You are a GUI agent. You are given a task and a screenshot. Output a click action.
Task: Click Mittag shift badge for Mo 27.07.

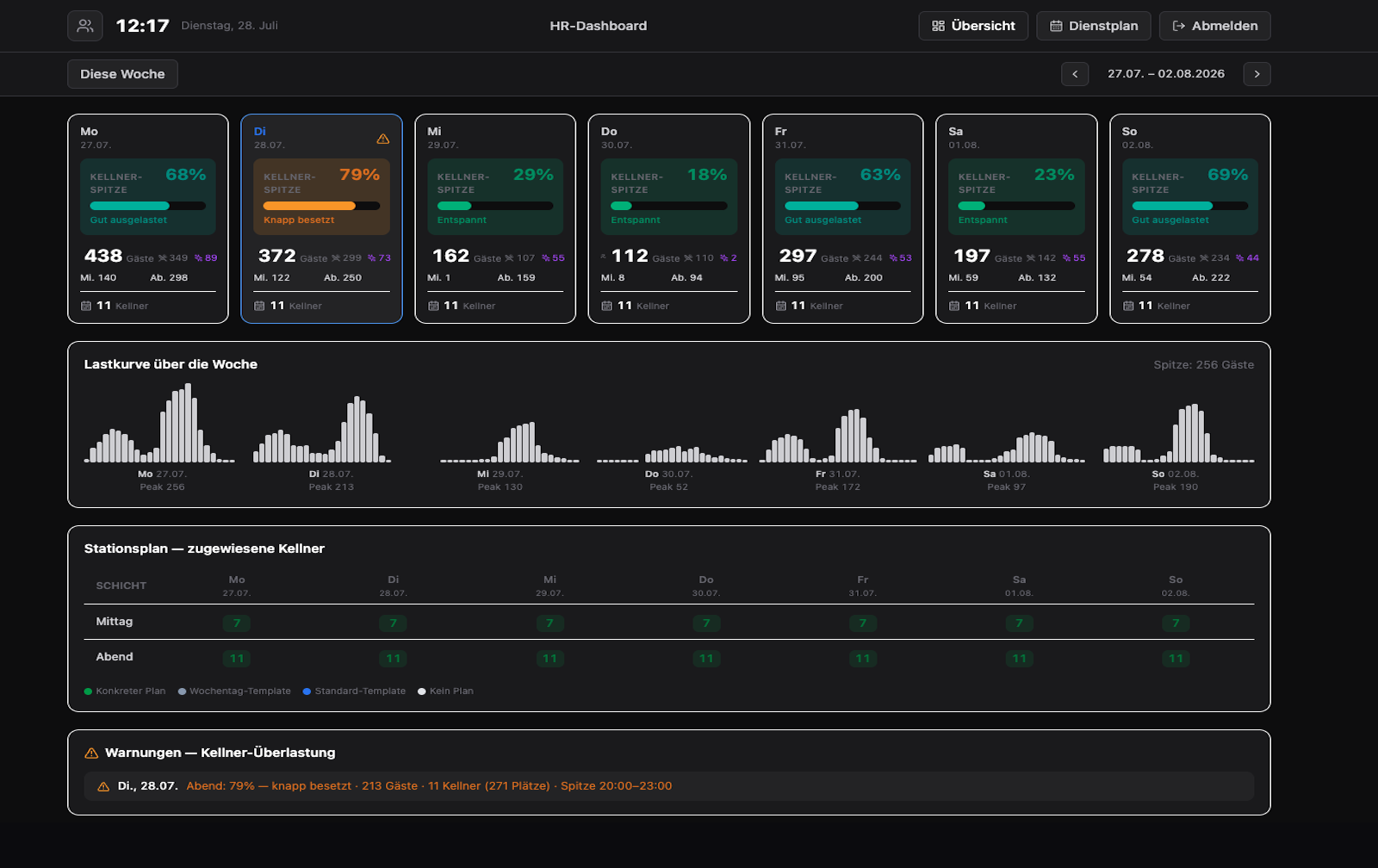point(237,623)
